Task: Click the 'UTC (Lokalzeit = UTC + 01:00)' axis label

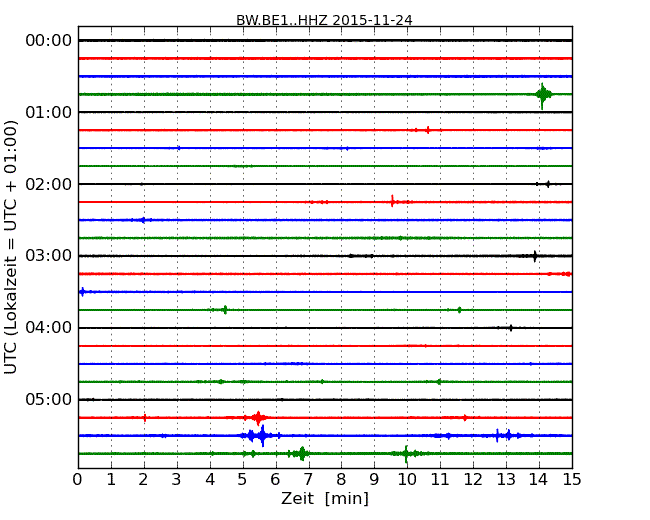Action: click(11, 248)
